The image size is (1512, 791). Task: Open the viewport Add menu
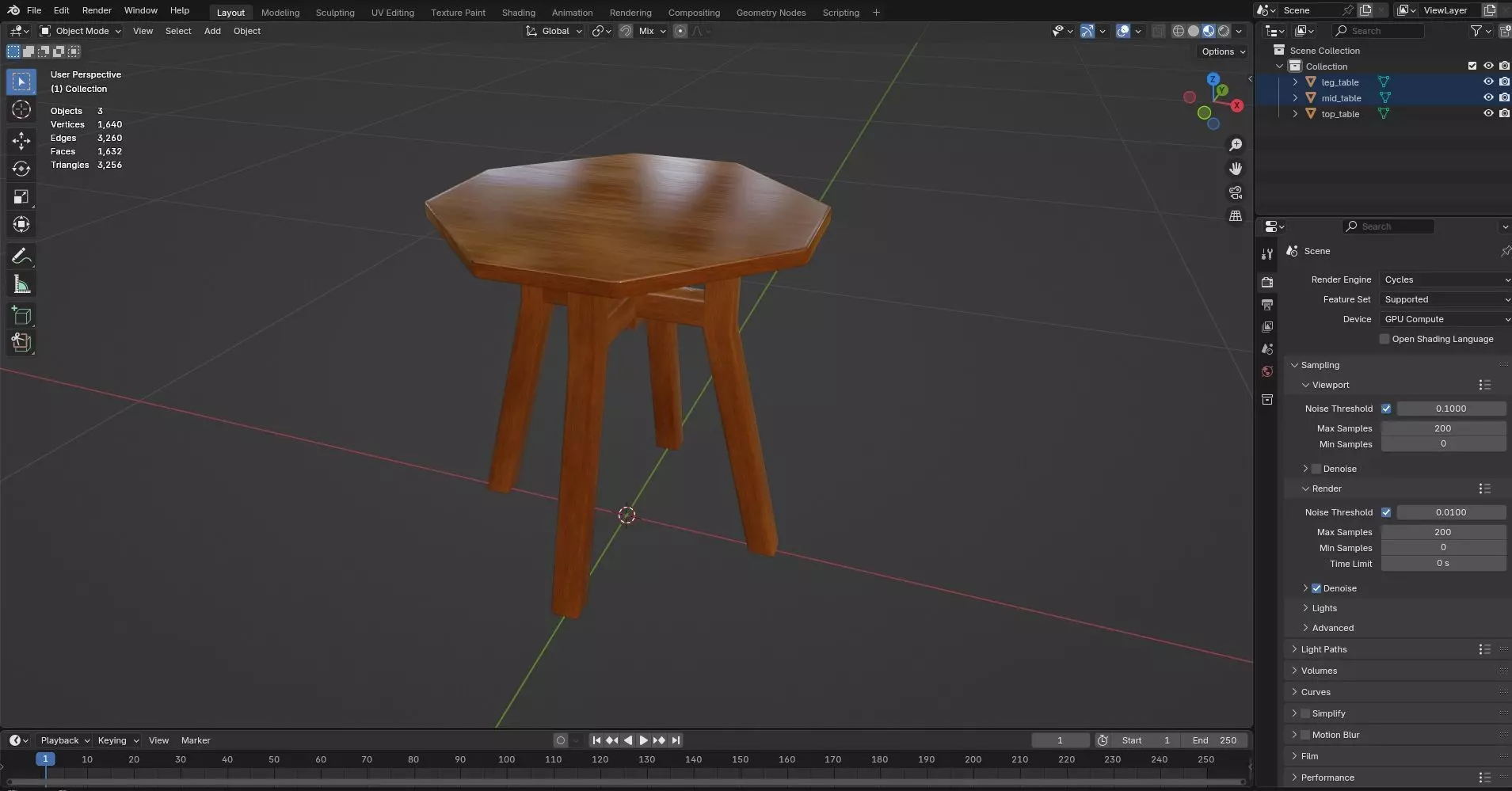pos(212,31)
